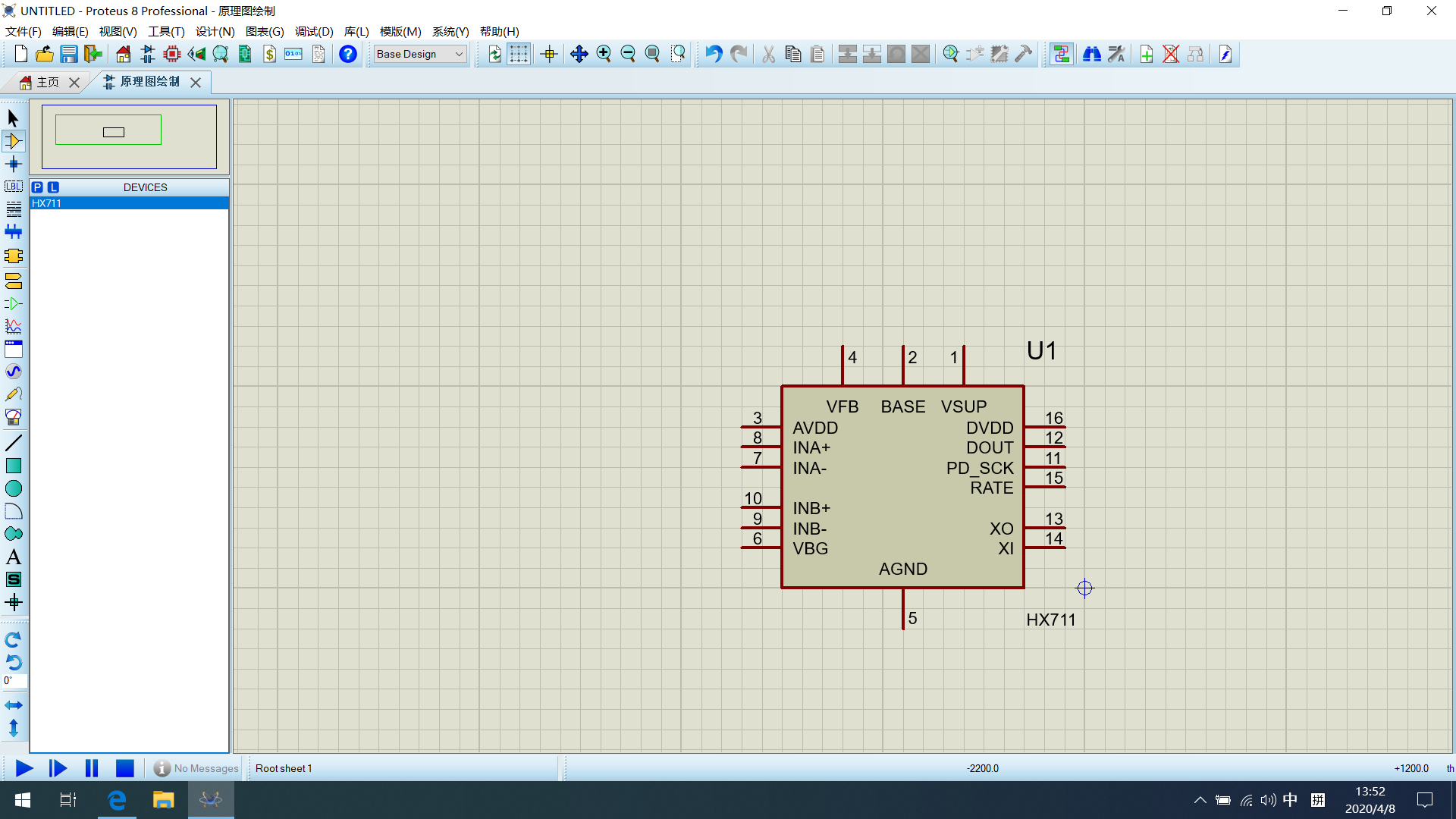Pause the simulation
Viewport: 1456px width, 819px height.
[92, 768]
